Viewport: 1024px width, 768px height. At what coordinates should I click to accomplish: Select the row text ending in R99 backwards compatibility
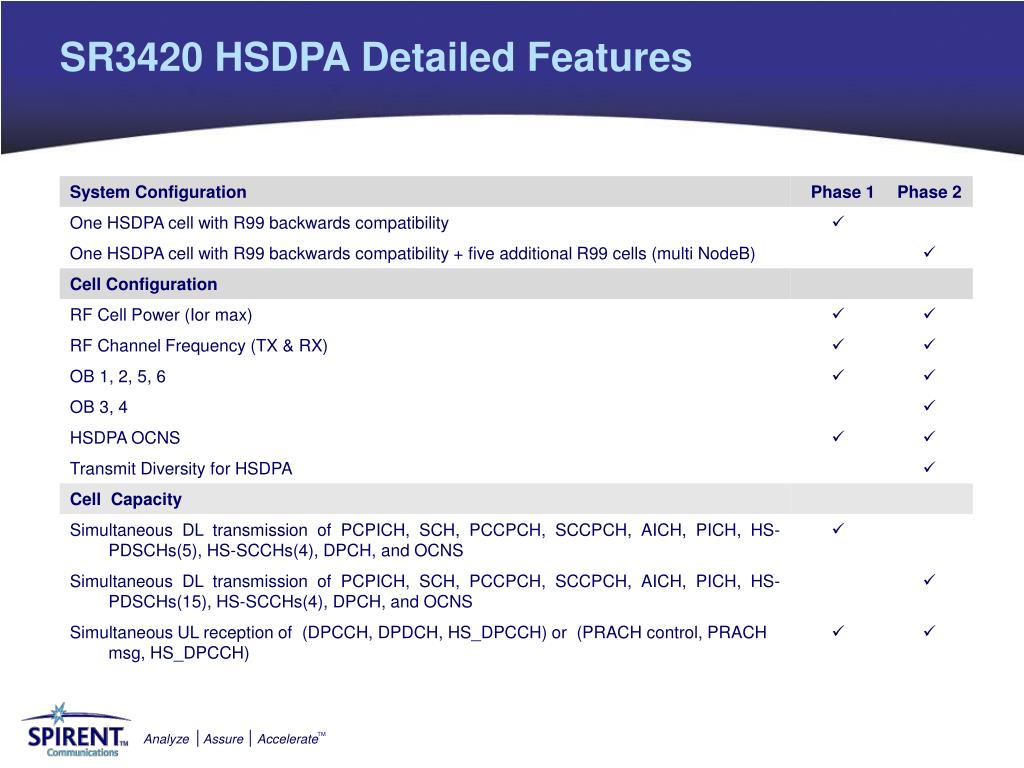tap(259, 223)
